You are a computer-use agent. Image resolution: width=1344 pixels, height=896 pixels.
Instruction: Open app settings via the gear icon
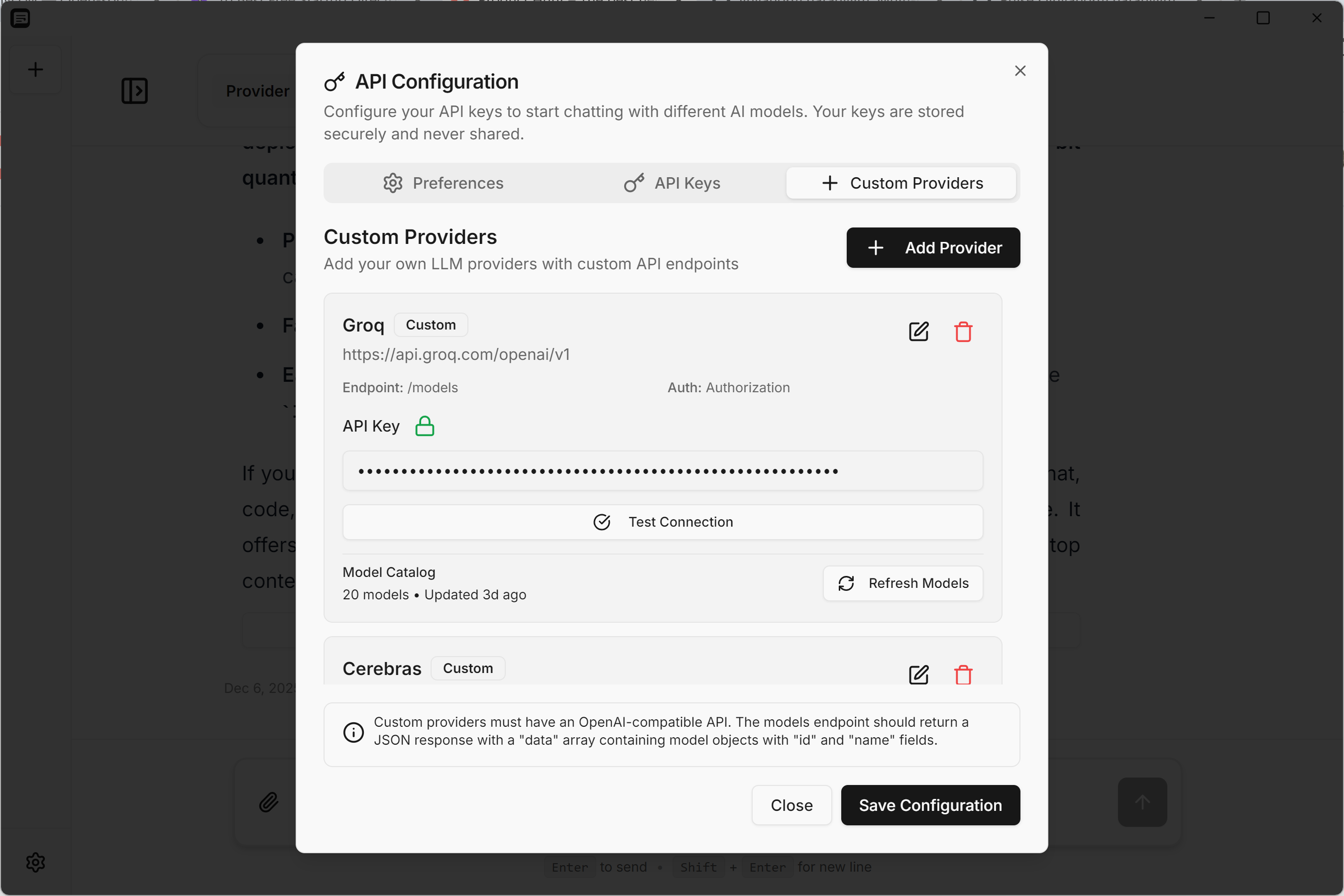click(35, 863)
